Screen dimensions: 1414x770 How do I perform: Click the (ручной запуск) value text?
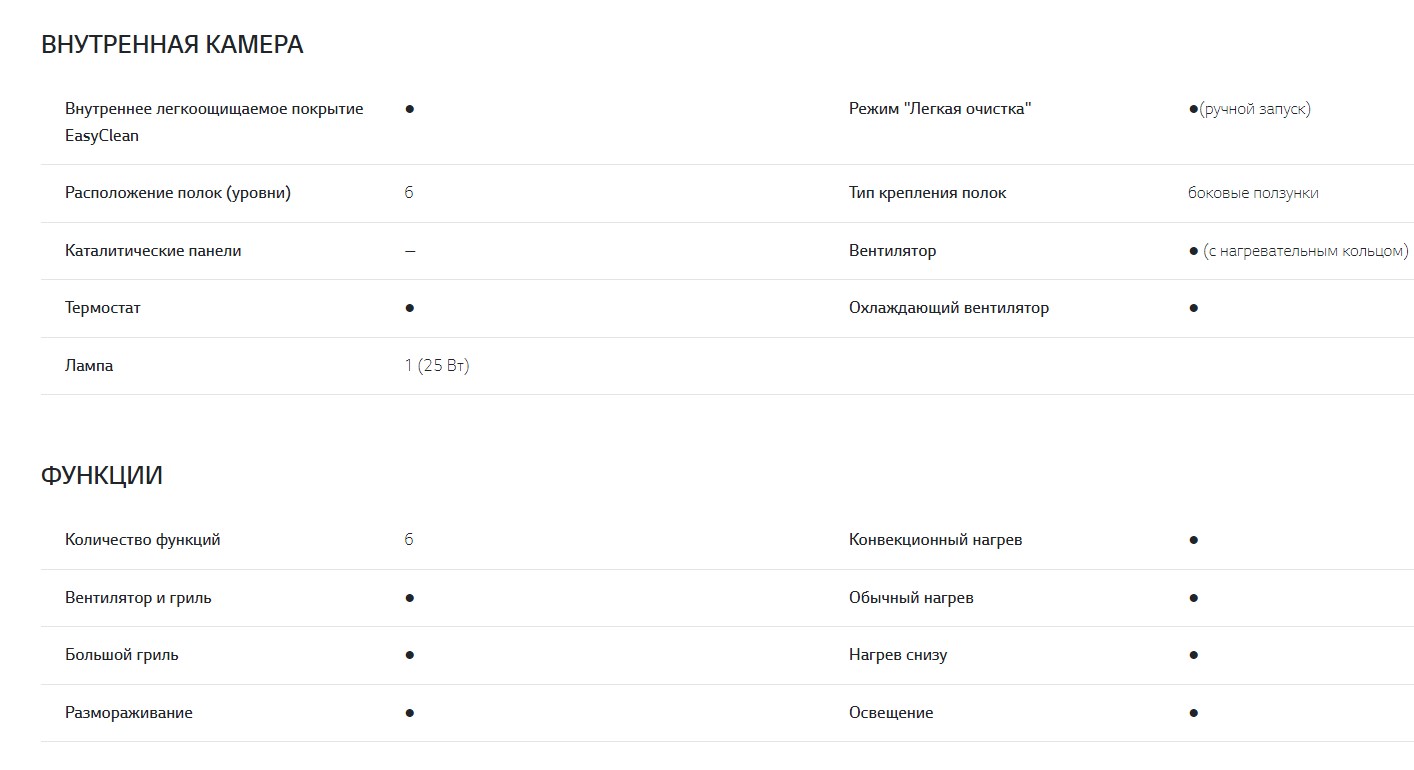[x=1255, y=108]
